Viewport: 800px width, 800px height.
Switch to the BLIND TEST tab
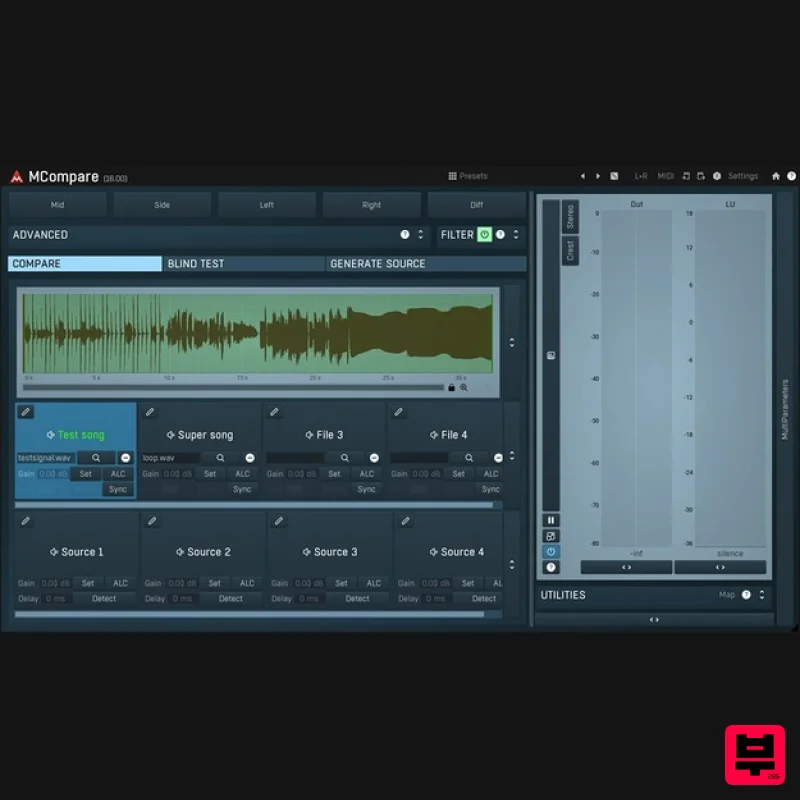(240, 263)
